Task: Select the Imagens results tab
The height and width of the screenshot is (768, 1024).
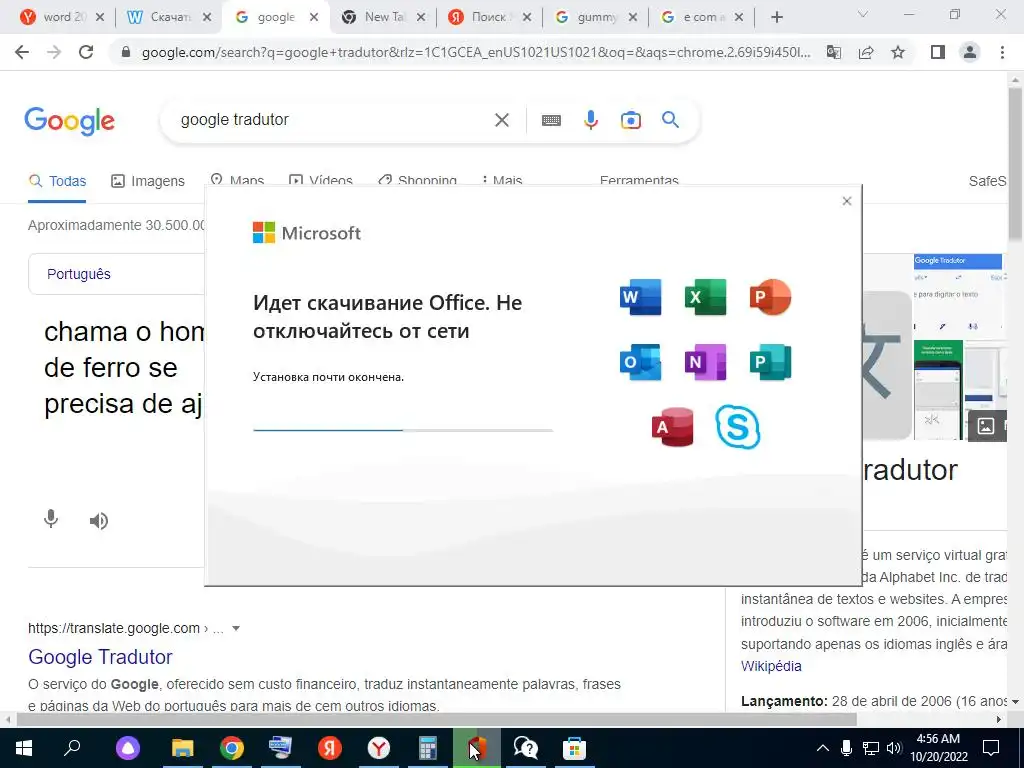Action: 148,181
